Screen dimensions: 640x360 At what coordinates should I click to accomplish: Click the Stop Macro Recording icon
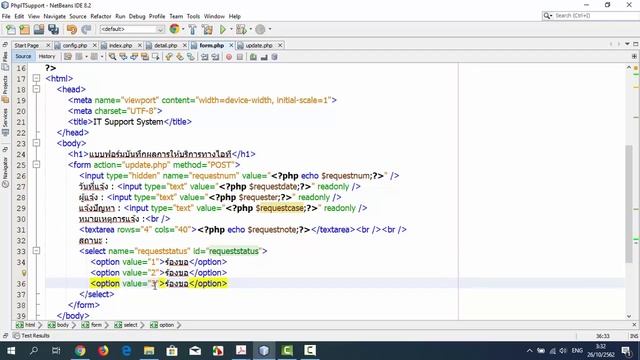coord(240,57)
